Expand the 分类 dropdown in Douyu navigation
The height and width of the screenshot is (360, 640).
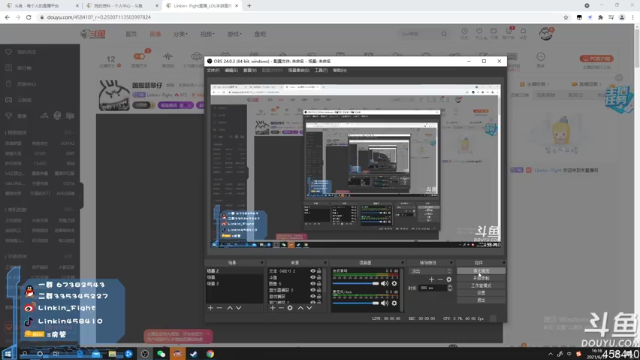(x=180, y=34)
